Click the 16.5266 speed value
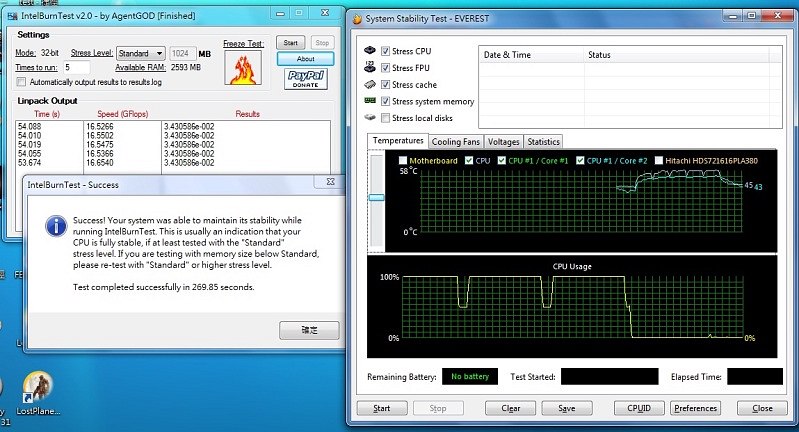The width and height of the screenshot is (799, 432). coord(99,126)
